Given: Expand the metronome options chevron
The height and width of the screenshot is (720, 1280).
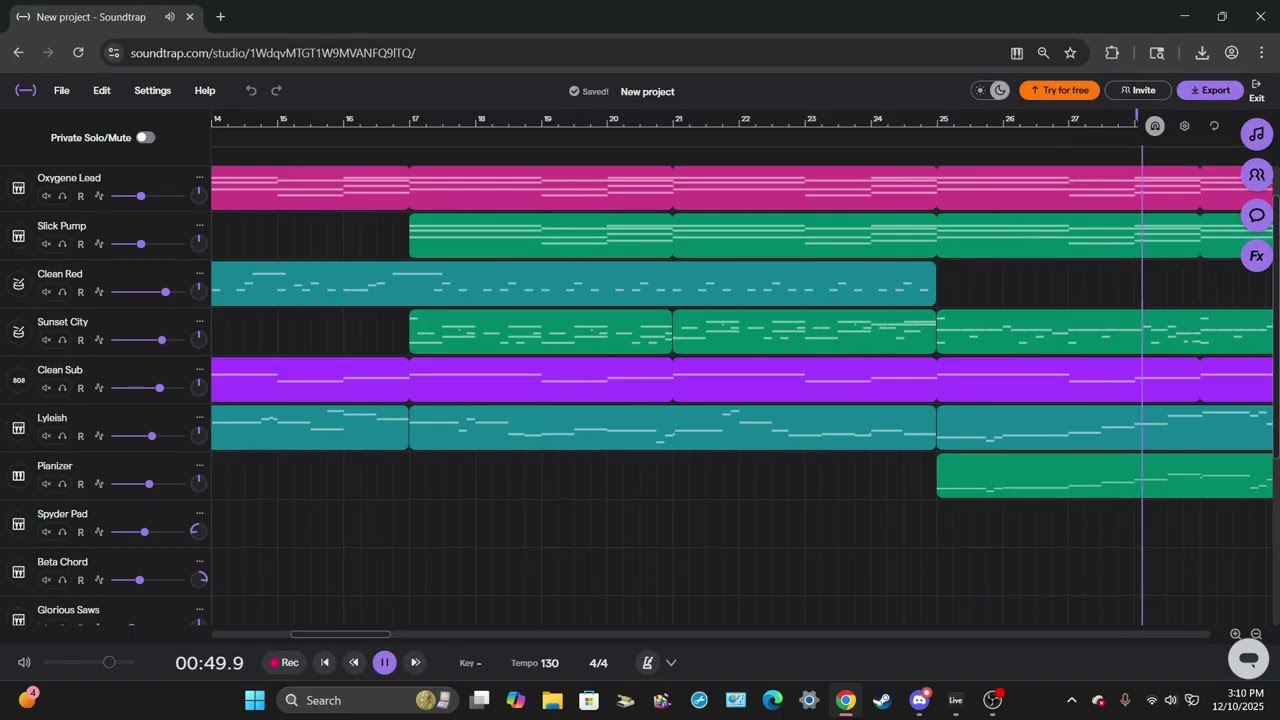Looking at the screenshot, I should coord(671,663).
